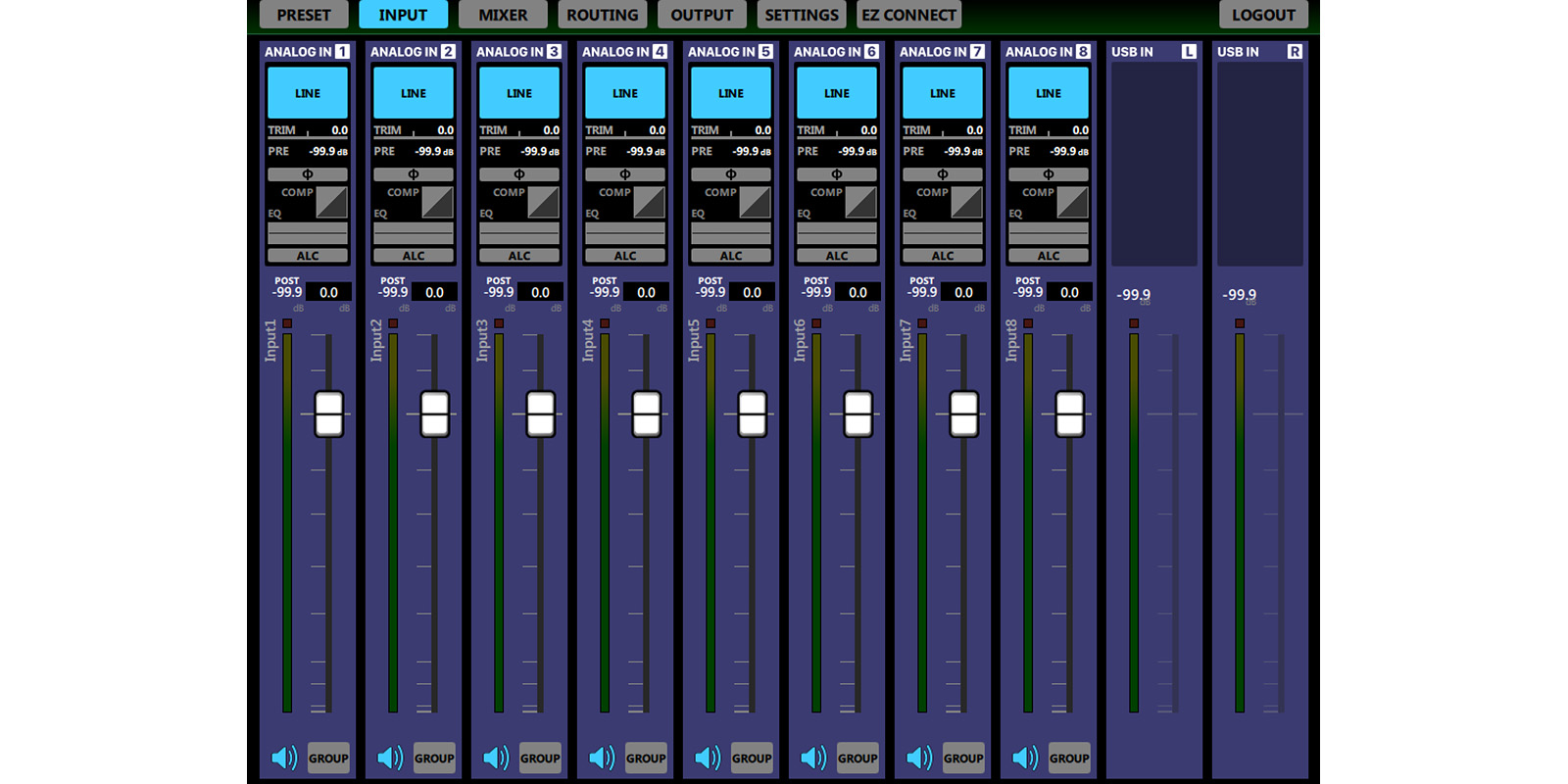Open compressor graph on Analog In 4
Screen dimensions: 1568x784
(649, 202)
